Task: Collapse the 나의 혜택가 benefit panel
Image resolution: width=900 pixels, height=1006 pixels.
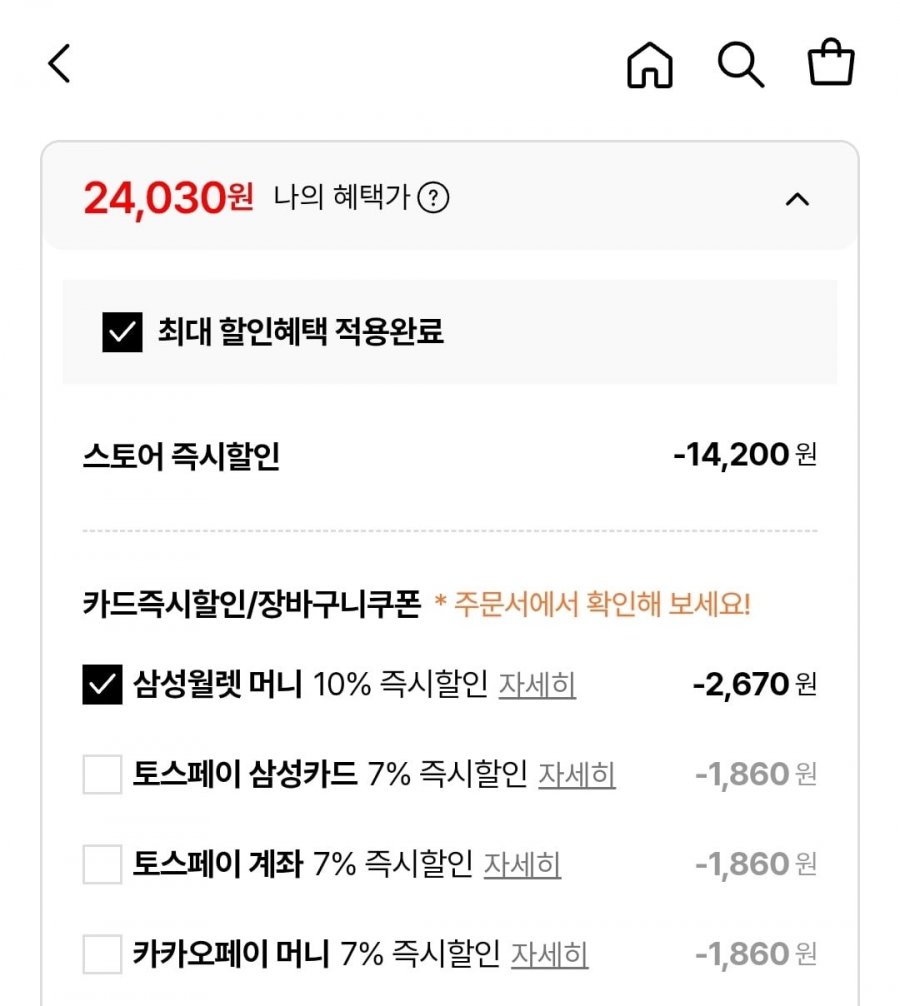Action: pos(797,199)
